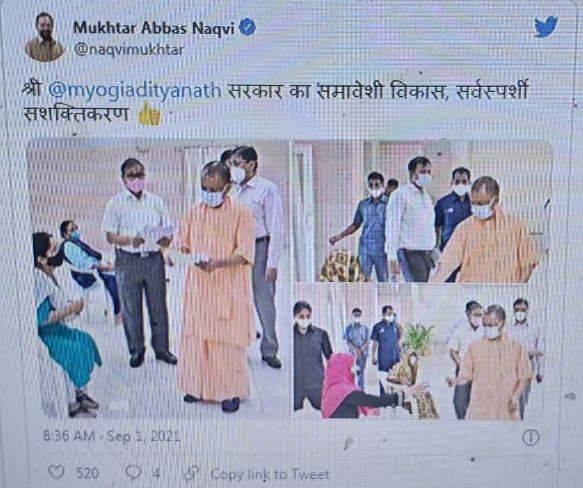Open tweet info circle icon
This screenshot has height=488, width=583.
(x=531, y=437)
